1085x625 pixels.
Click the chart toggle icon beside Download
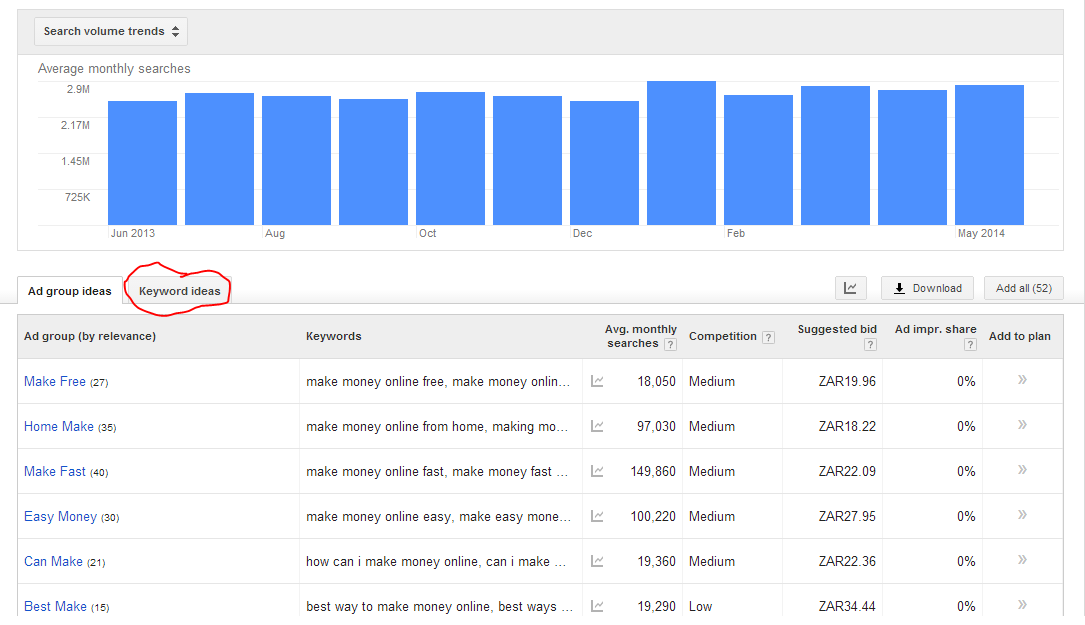coord(850,288)
